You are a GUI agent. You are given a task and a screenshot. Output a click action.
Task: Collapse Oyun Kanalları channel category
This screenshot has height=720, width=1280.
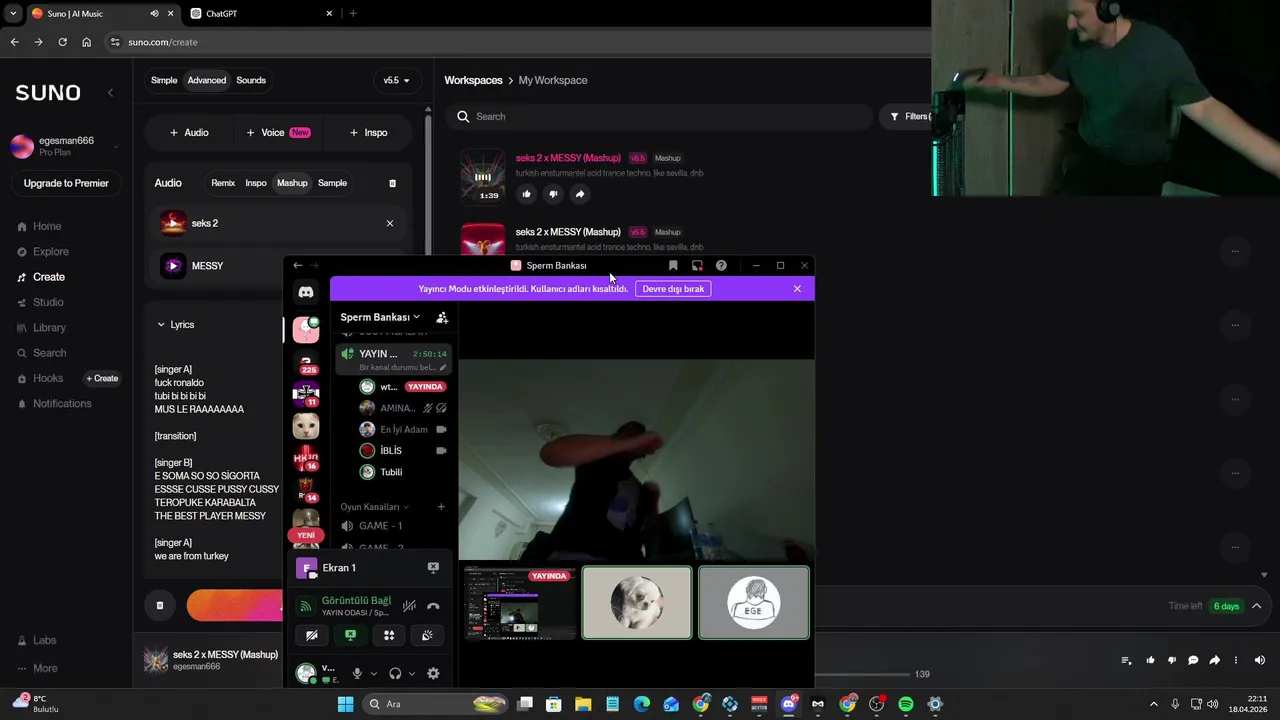coord(375,507)
